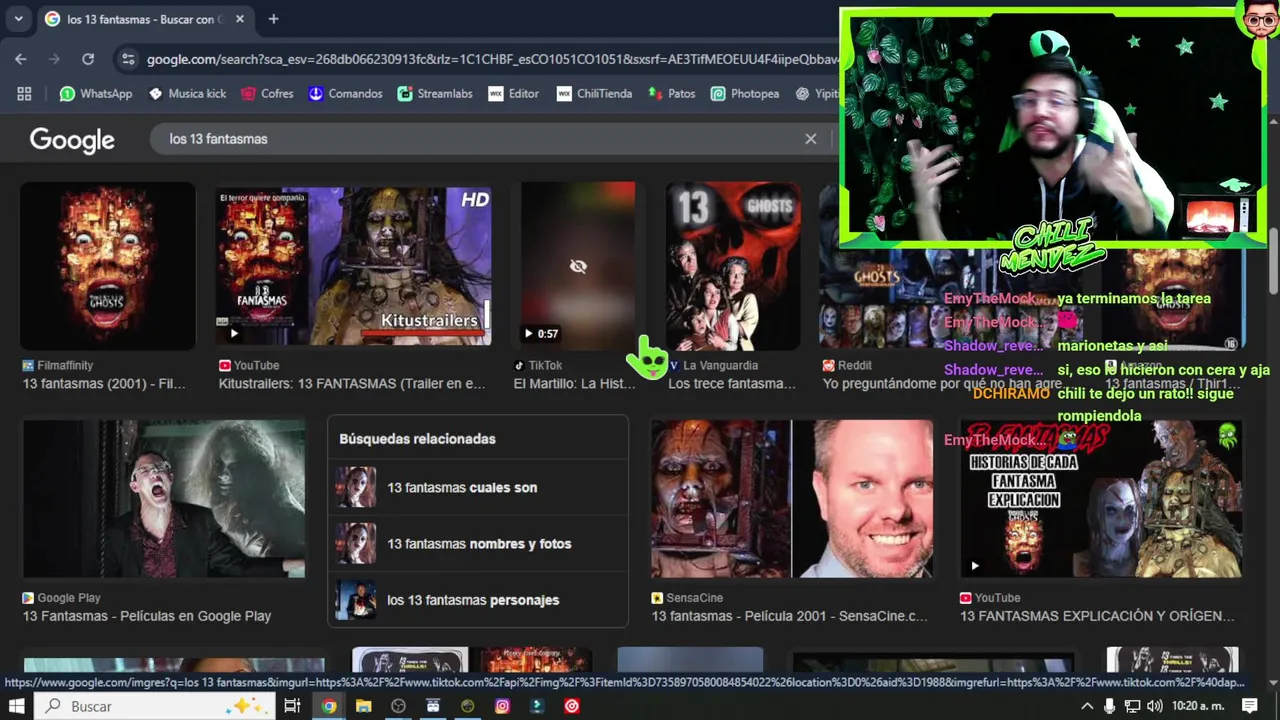Click the Windows taskbar Buscar search box
The image size is (1280, 720).
tap(156, 706)
